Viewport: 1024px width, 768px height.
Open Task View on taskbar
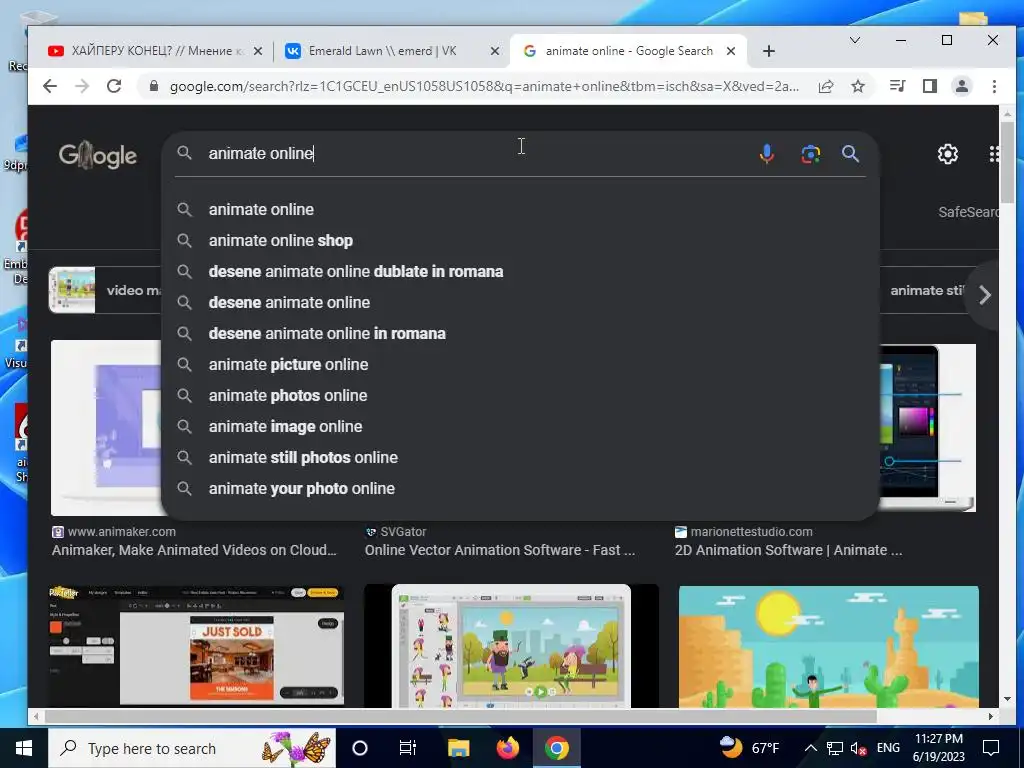point(408,748)
